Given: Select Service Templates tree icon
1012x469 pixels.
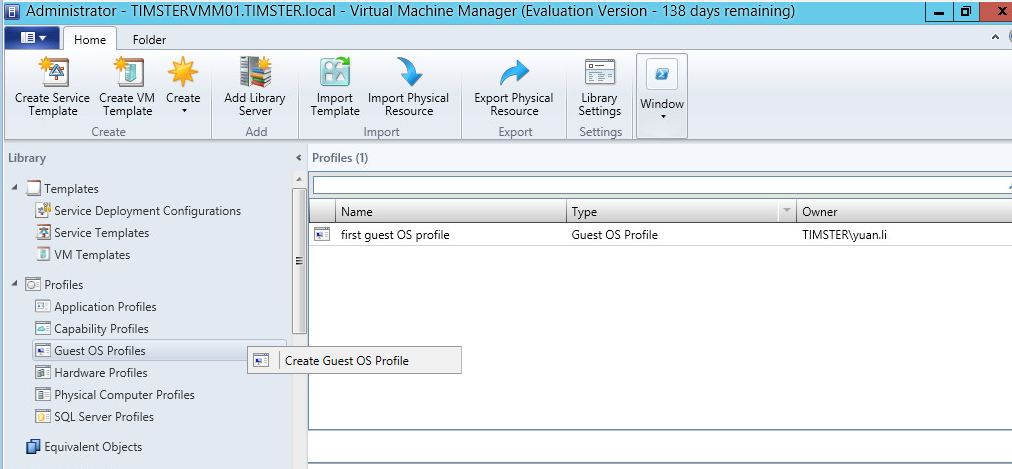Looking at the screenshot, I should (43, 233).
